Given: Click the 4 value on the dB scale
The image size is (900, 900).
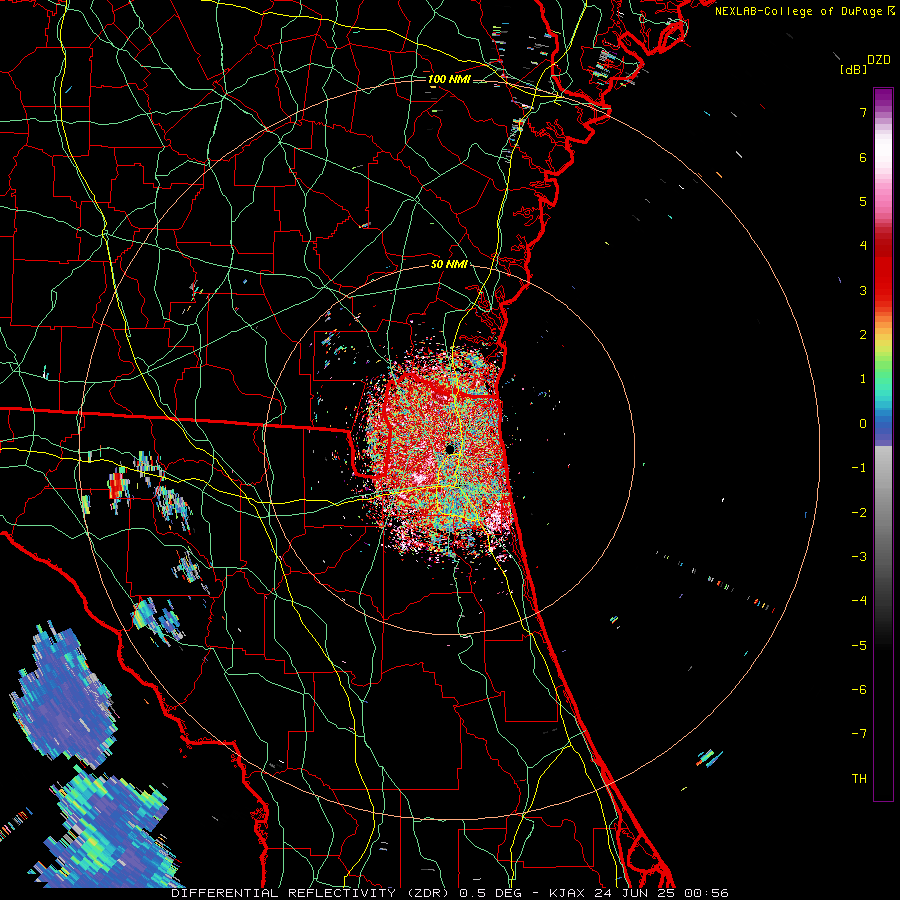Looking at the screenshot, I should click(863, 246).
